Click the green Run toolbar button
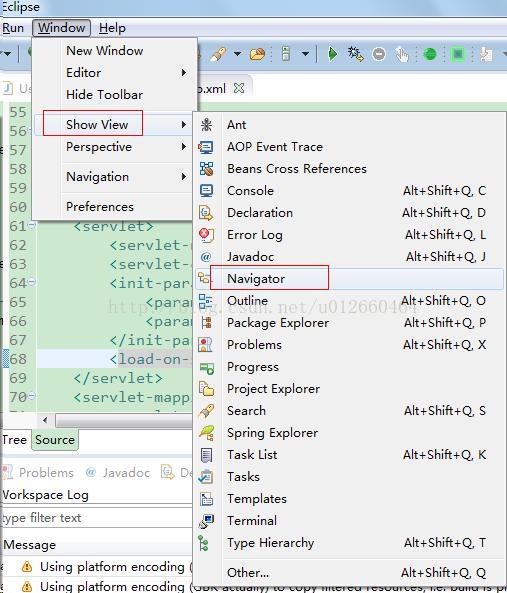This screenshot has width=507, height=593. pyautogui.click(x=332, y=54)
